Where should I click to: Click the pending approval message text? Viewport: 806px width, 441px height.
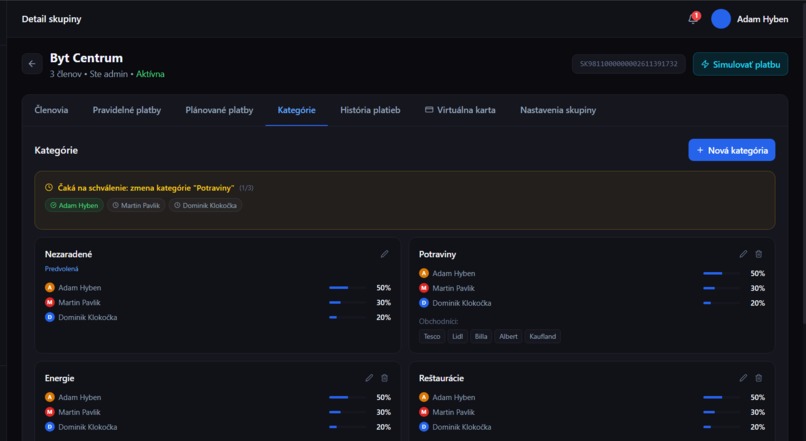tap(145, 188)
